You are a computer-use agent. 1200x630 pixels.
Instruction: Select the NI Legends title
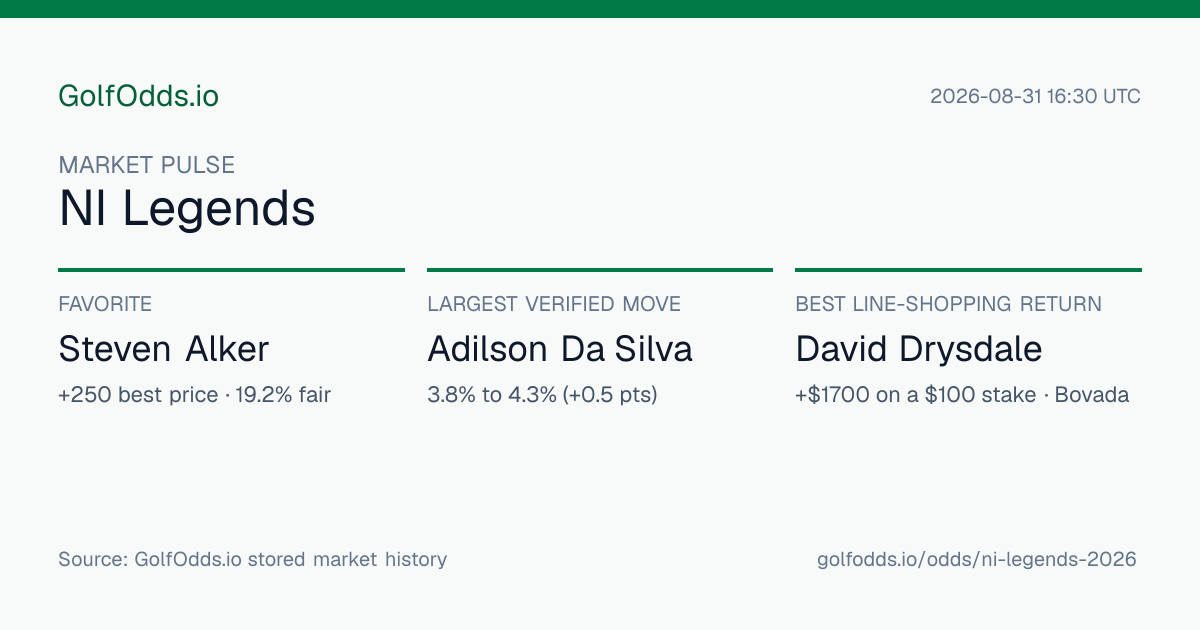187,209
